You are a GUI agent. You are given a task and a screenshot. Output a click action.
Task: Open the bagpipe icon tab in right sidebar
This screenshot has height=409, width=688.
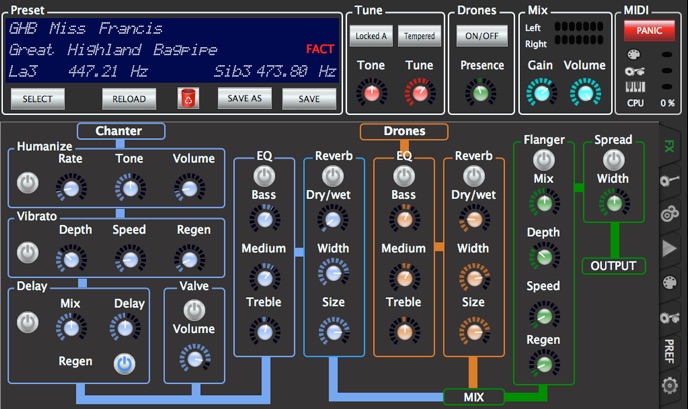tap(670, 317)
